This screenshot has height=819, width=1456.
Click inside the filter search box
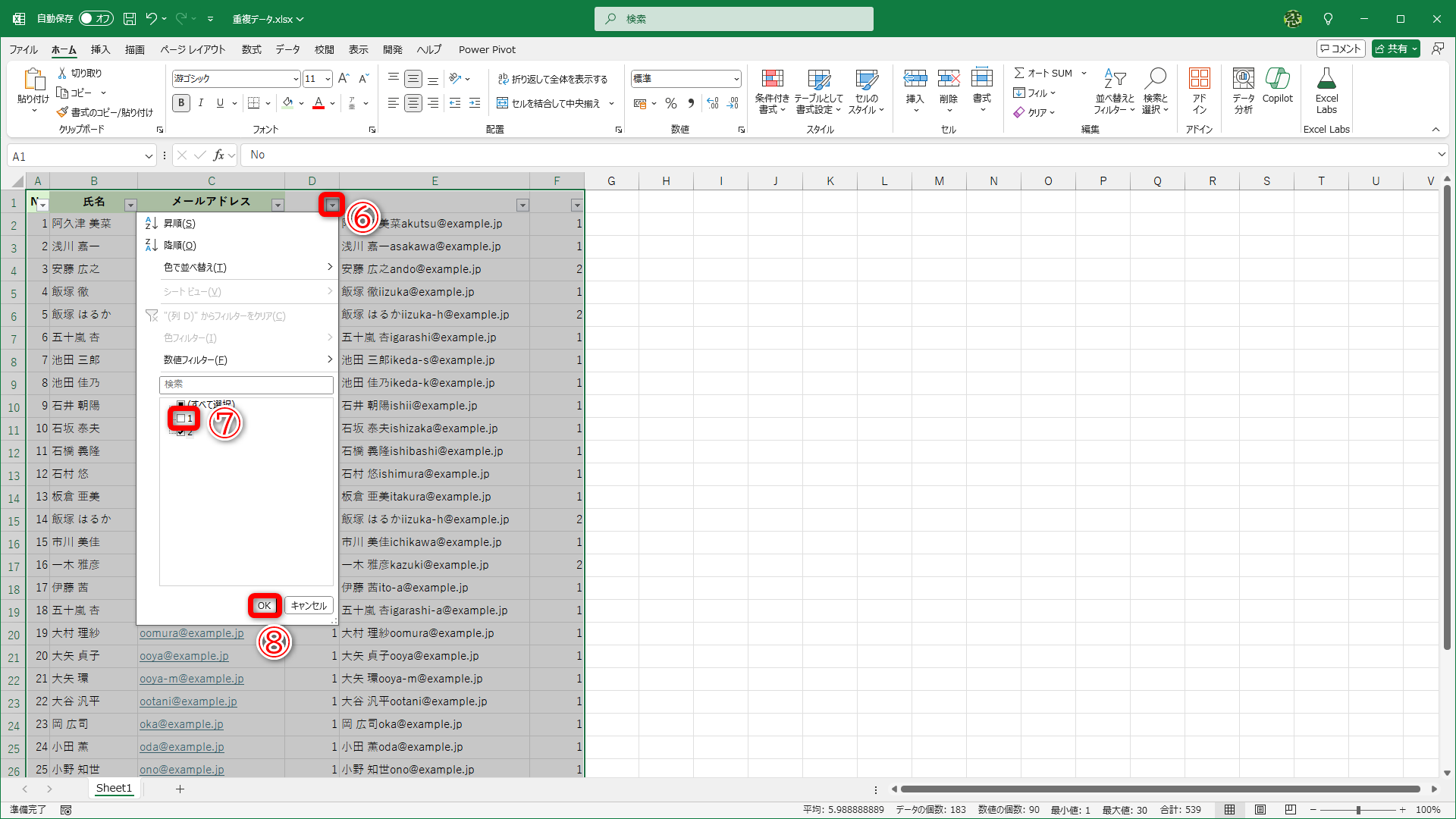[x=246, y=384]
